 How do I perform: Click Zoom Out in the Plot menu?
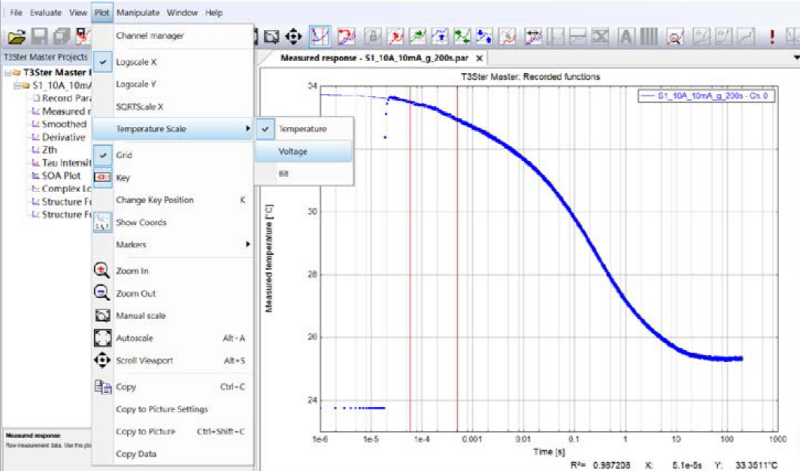173,293
